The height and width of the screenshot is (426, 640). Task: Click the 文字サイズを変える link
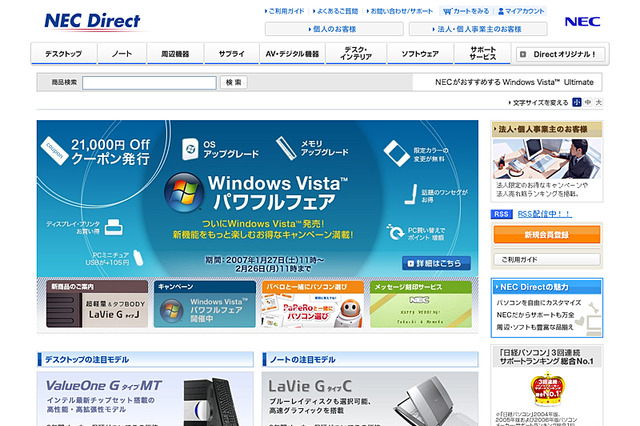538,102
